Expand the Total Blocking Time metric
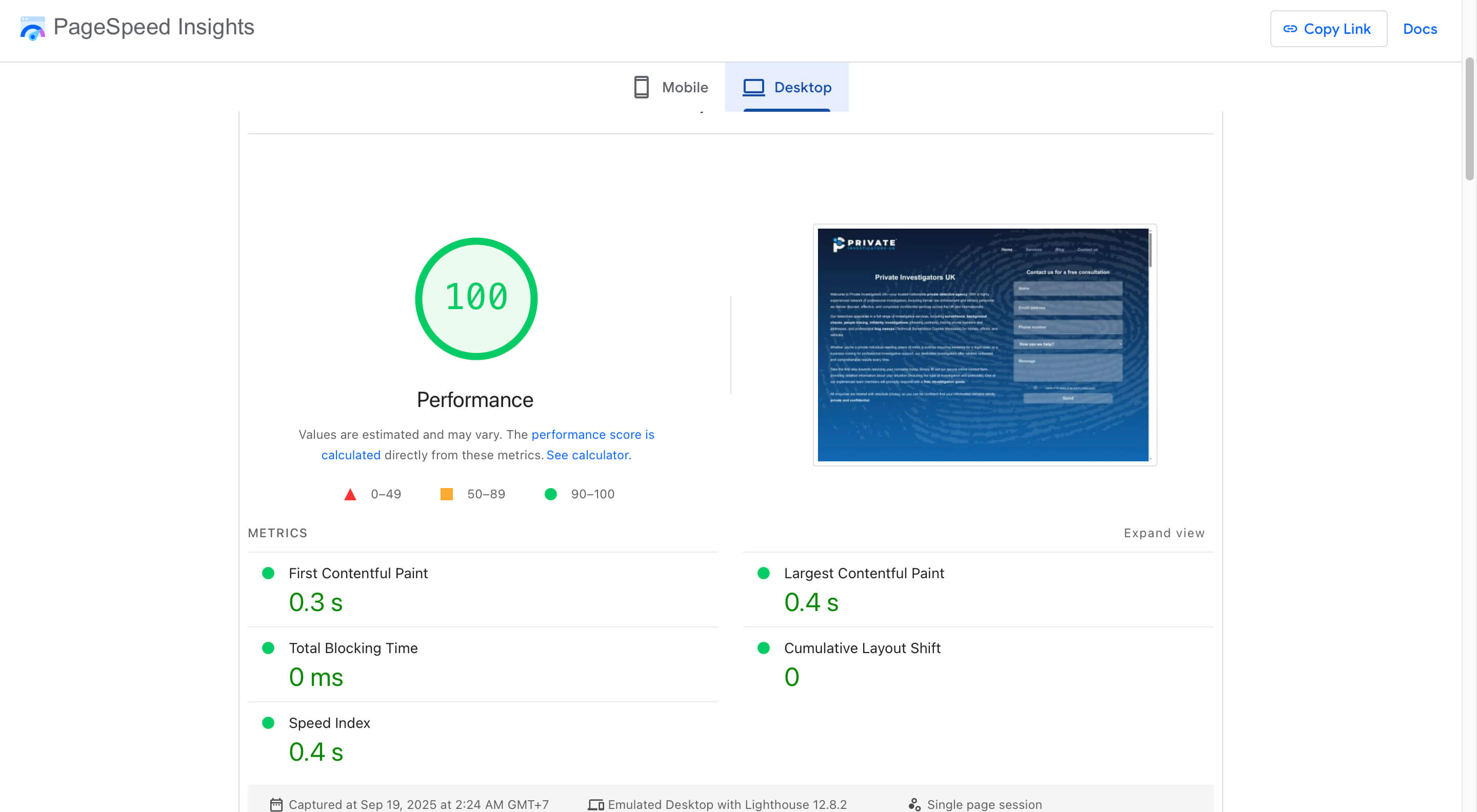The height and width of the screenshot is (812, 1477). point(353,647)
